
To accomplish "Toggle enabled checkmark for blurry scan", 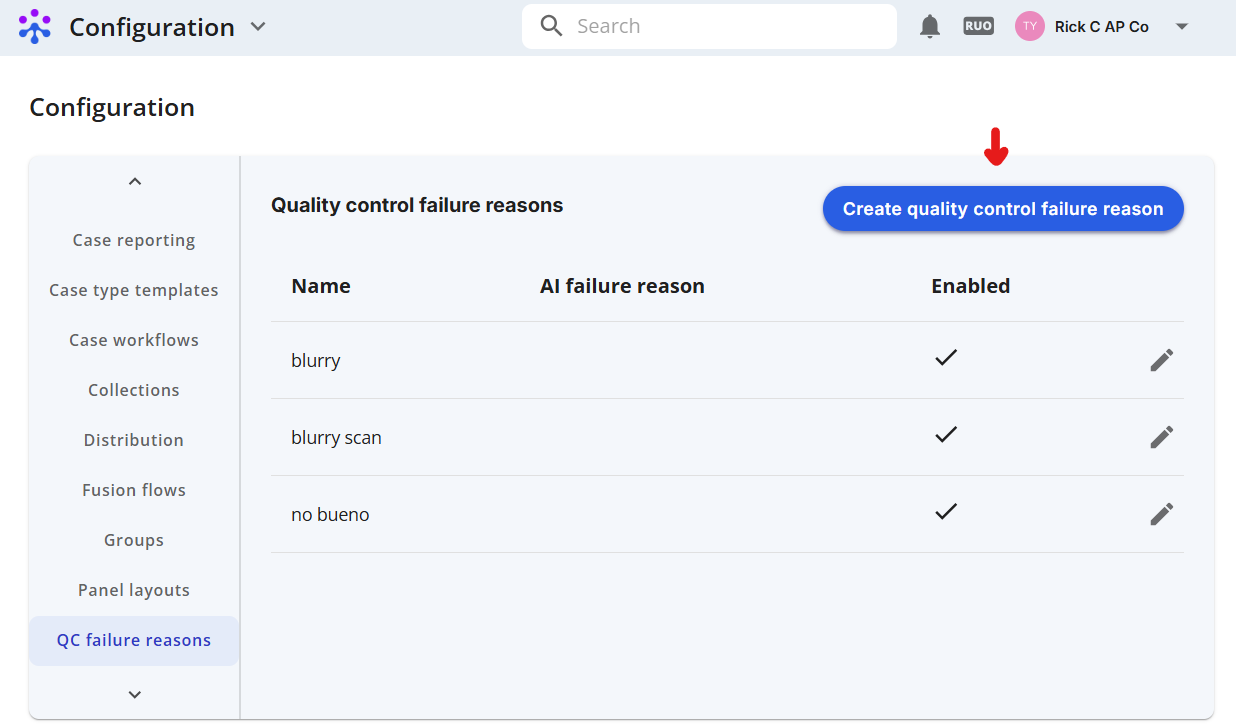I will 946,434.
